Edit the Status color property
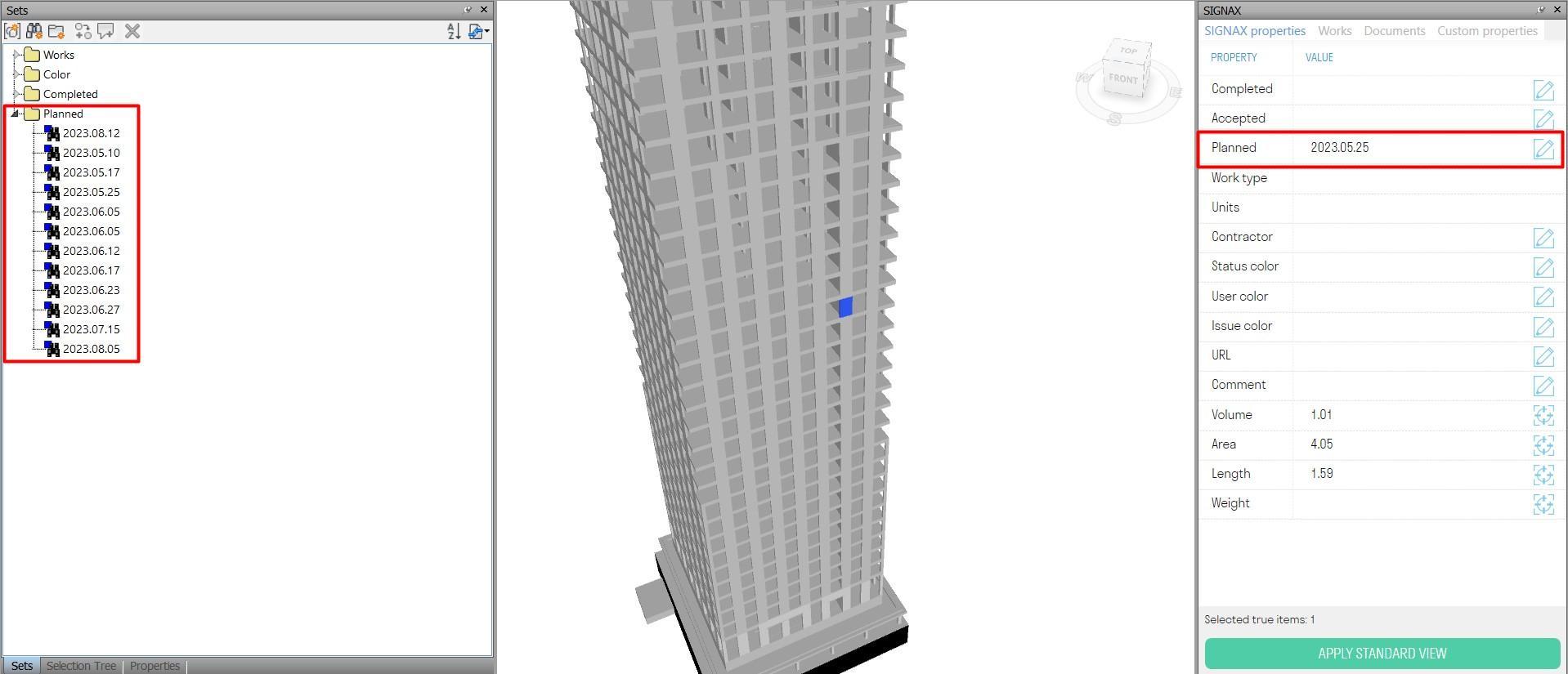This screenshot has height=674, width=1568. [1543, 266]
